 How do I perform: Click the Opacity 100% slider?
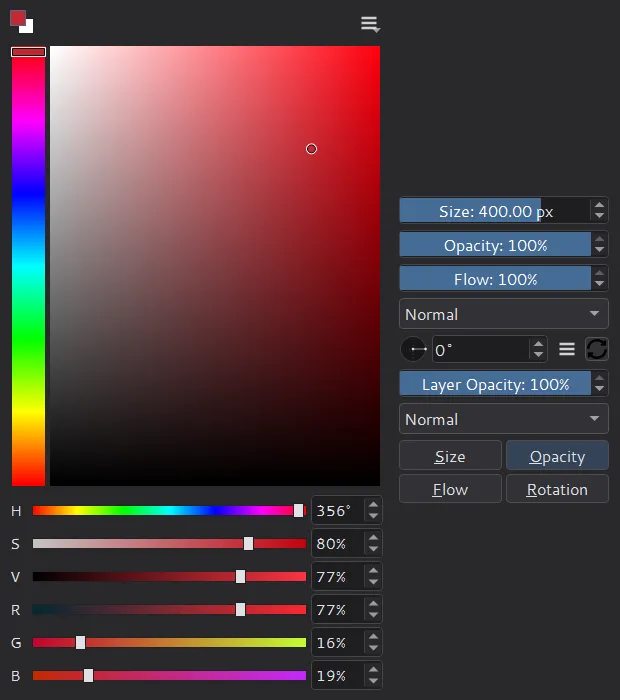[x=495, y=245]
